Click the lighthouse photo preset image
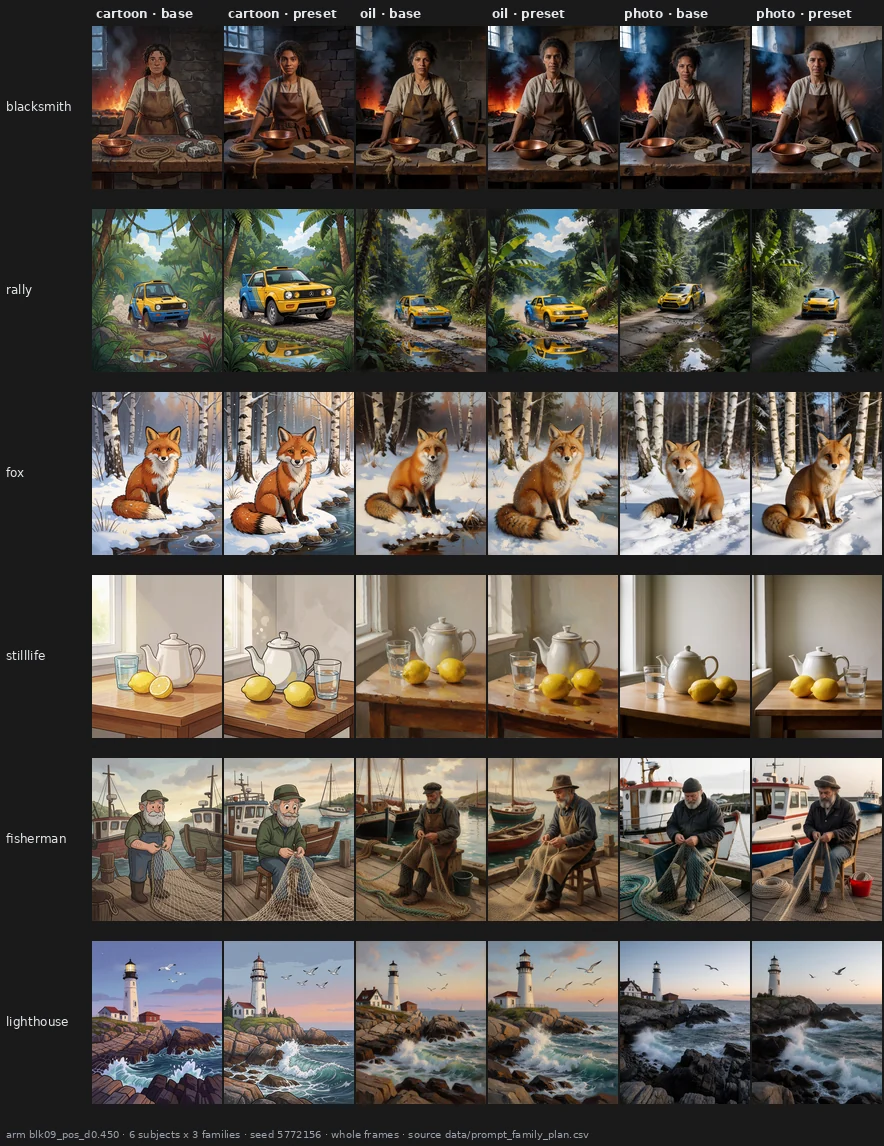This screenshot has height=1146, width=884. tap(817, 1022)
